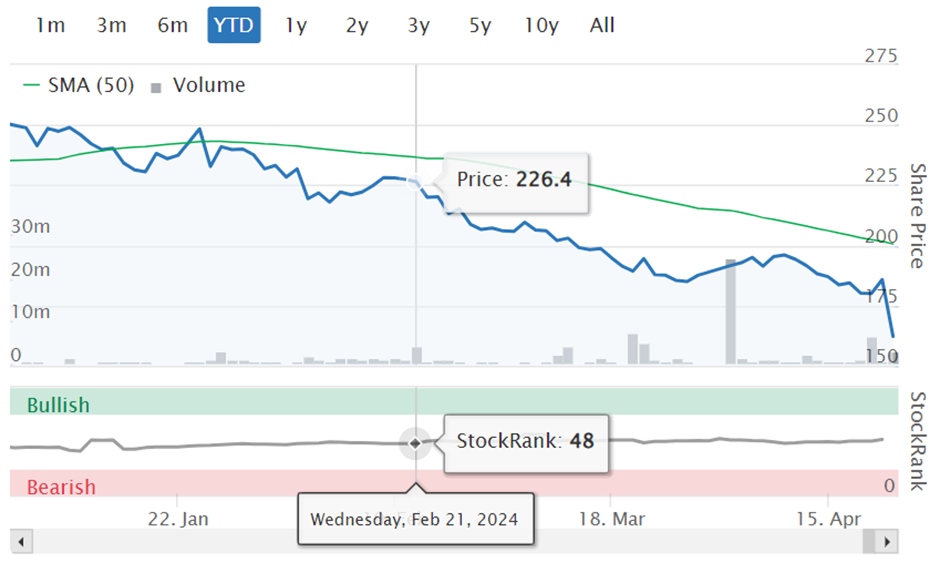Toggle the Volume legend series
The width and height of the screenshot is (940, 573).
198,85
